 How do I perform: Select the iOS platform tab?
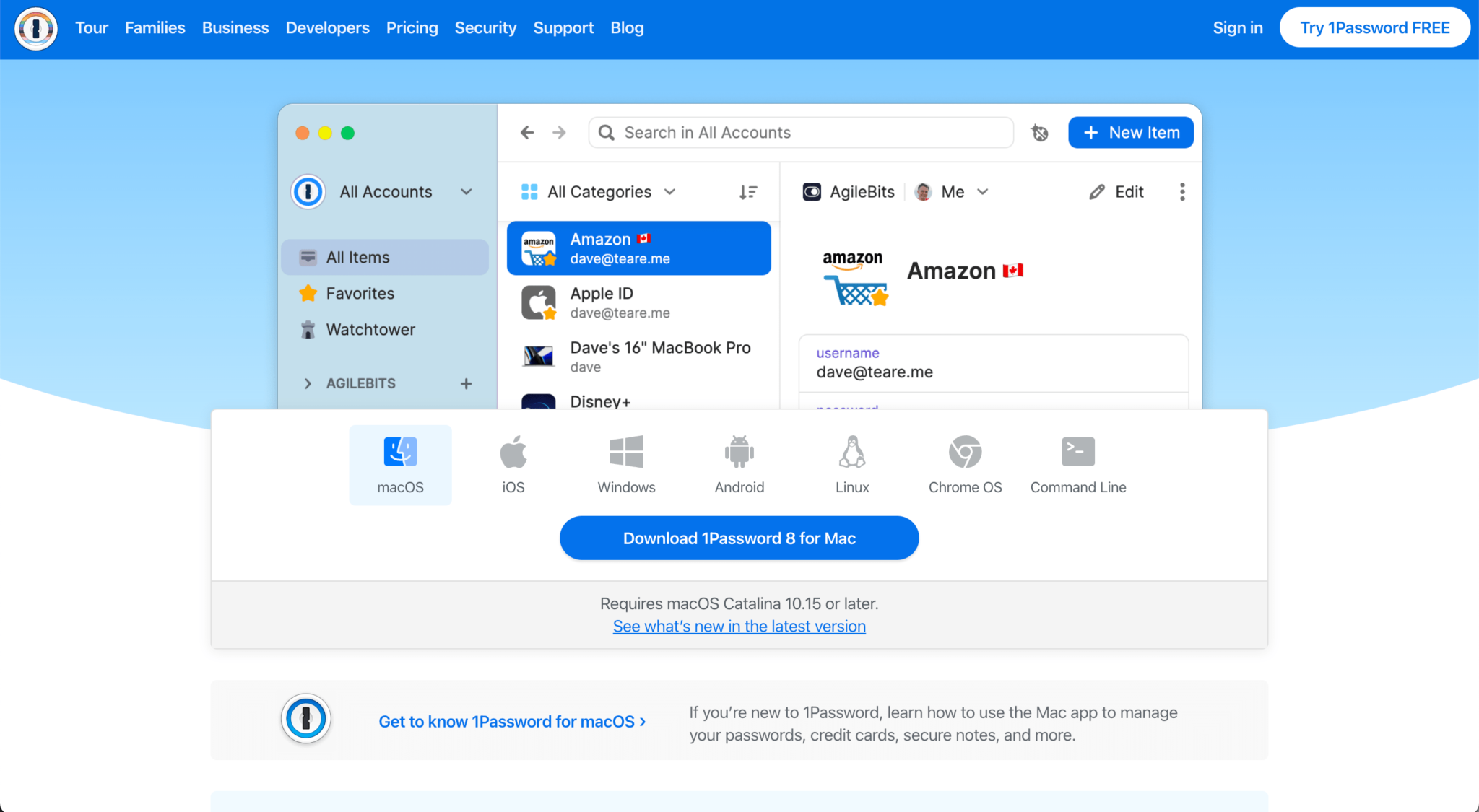[513, 466]
